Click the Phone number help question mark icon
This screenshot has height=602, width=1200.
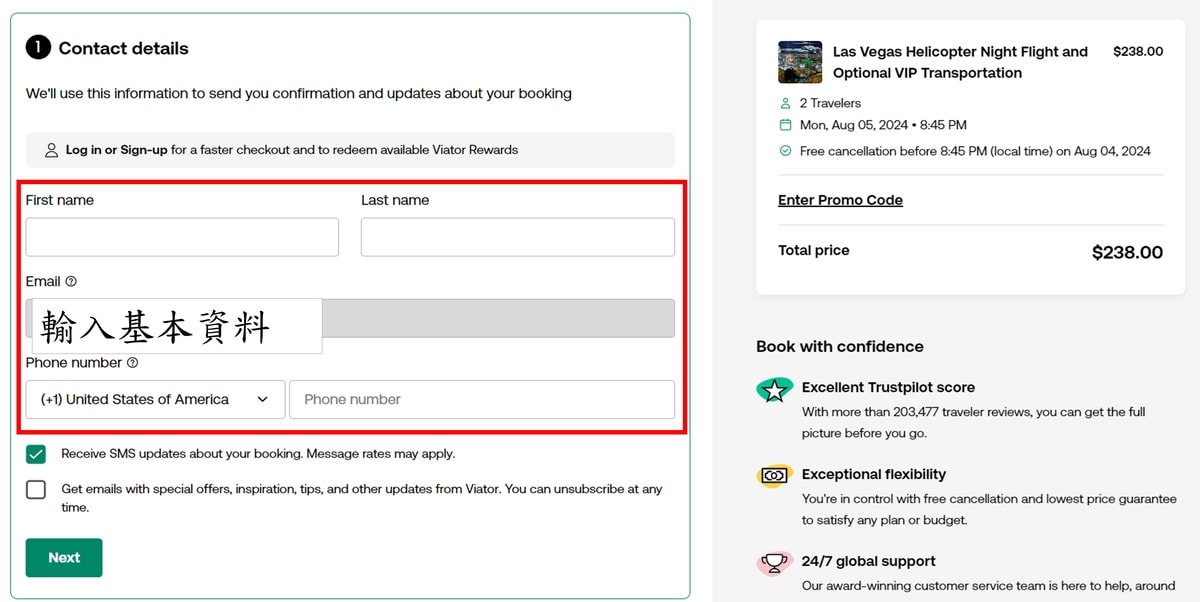pyautogui.click(x=133, y=363)
